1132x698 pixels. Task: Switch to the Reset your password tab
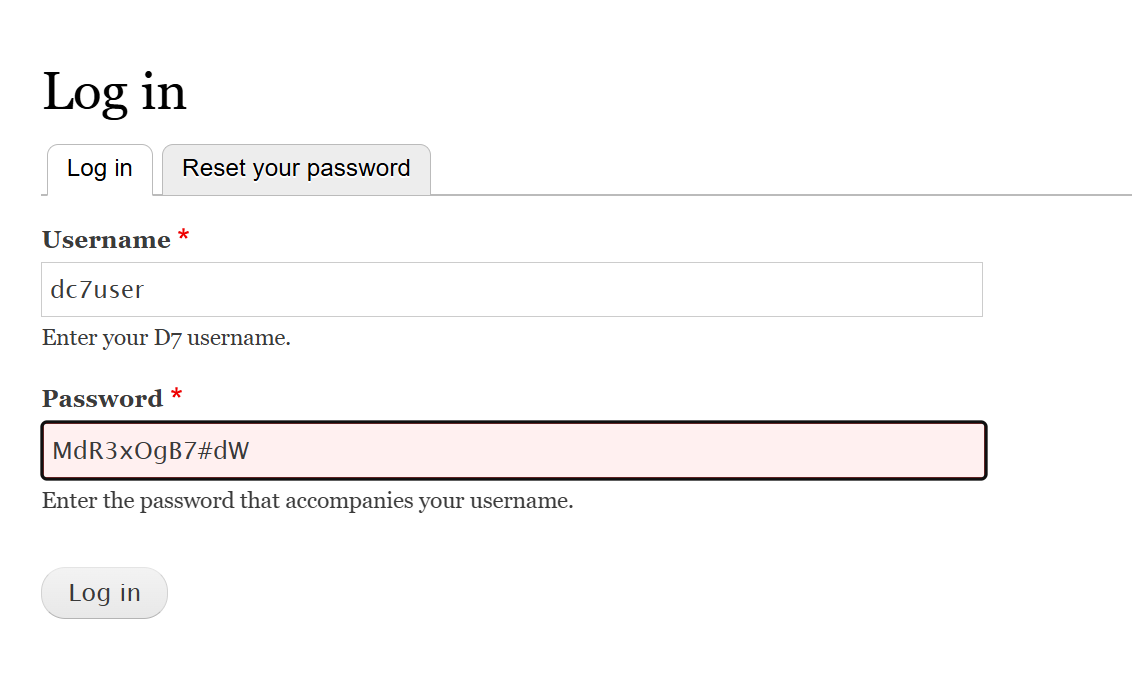pos(296,169)
